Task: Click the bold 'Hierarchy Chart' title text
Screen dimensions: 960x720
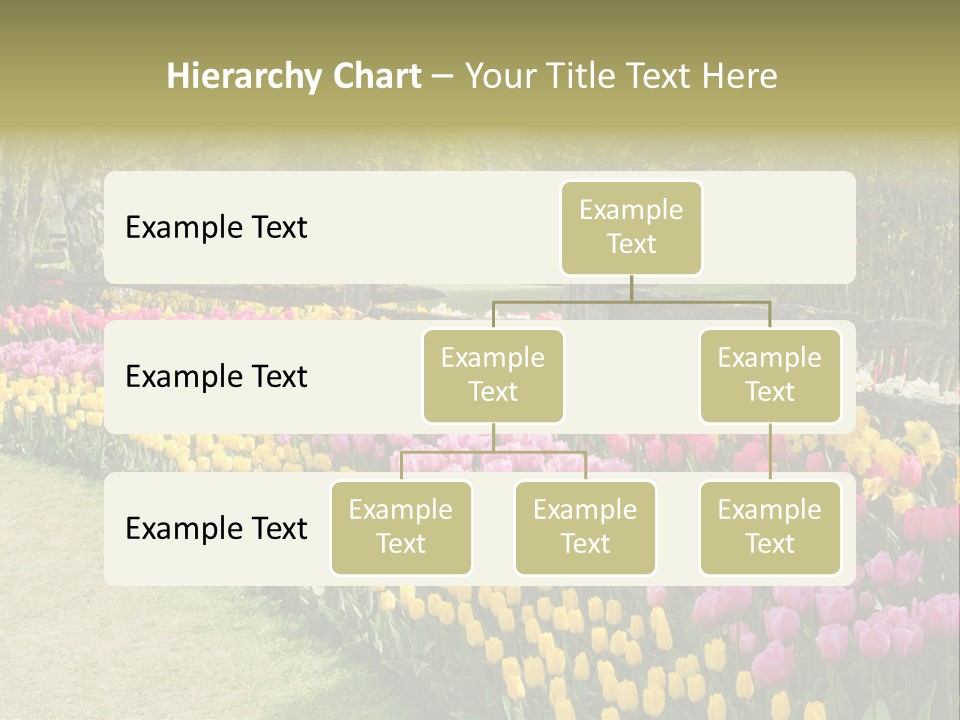Action: [x=294, y=76]
